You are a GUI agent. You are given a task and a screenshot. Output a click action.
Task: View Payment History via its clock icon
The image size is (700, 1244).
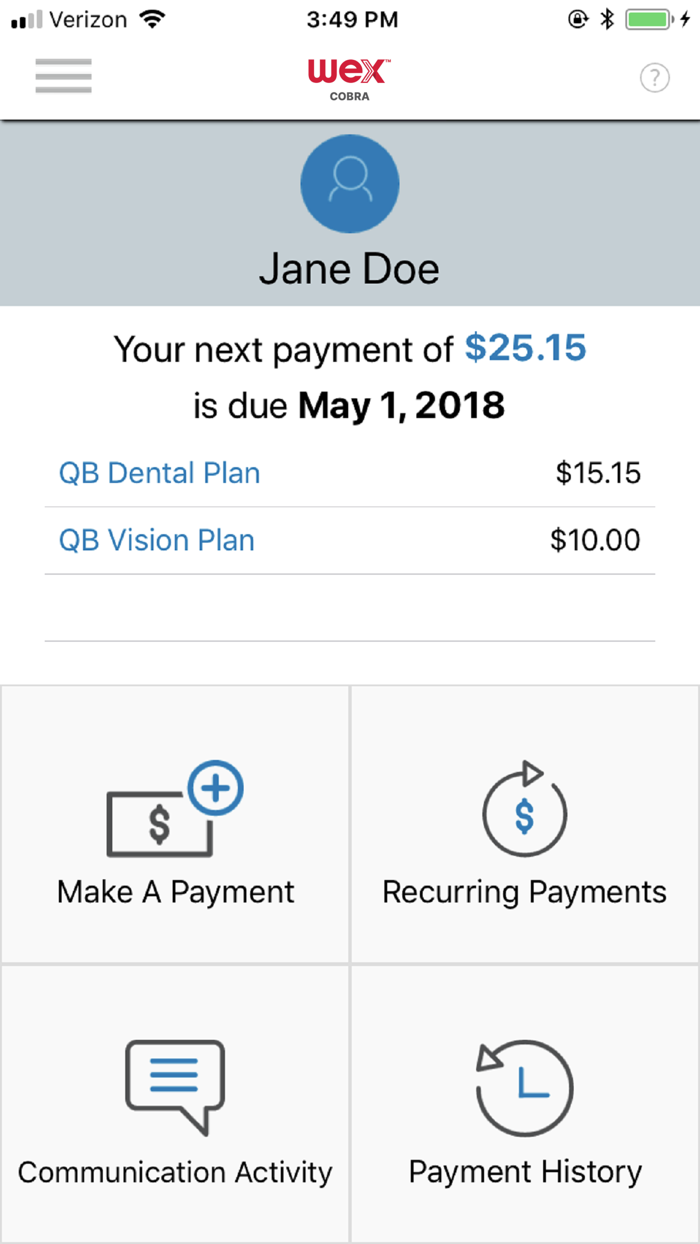coord(524,1090)
